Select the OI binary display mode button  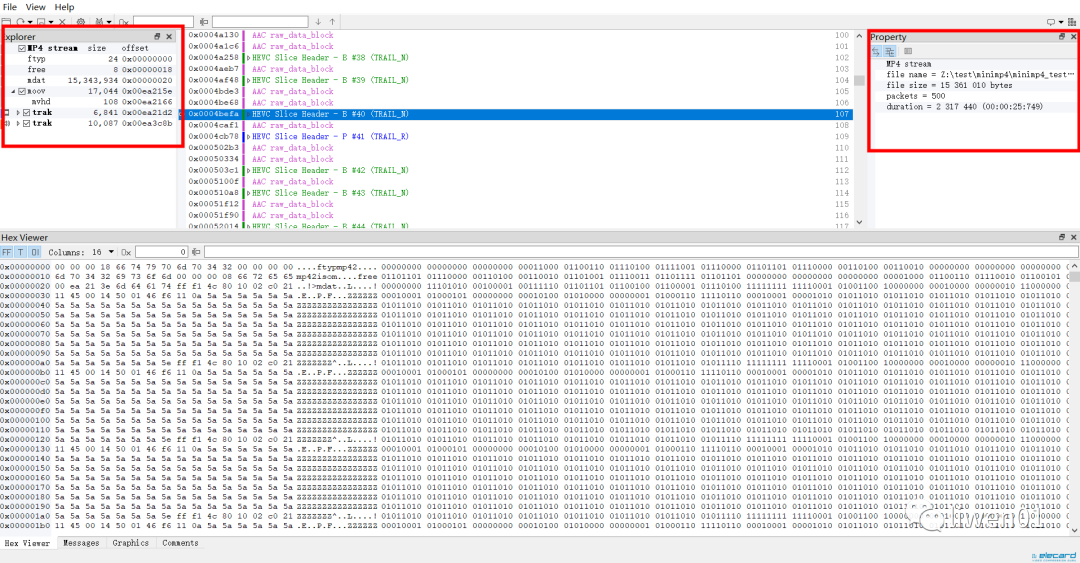pos(33,252)
